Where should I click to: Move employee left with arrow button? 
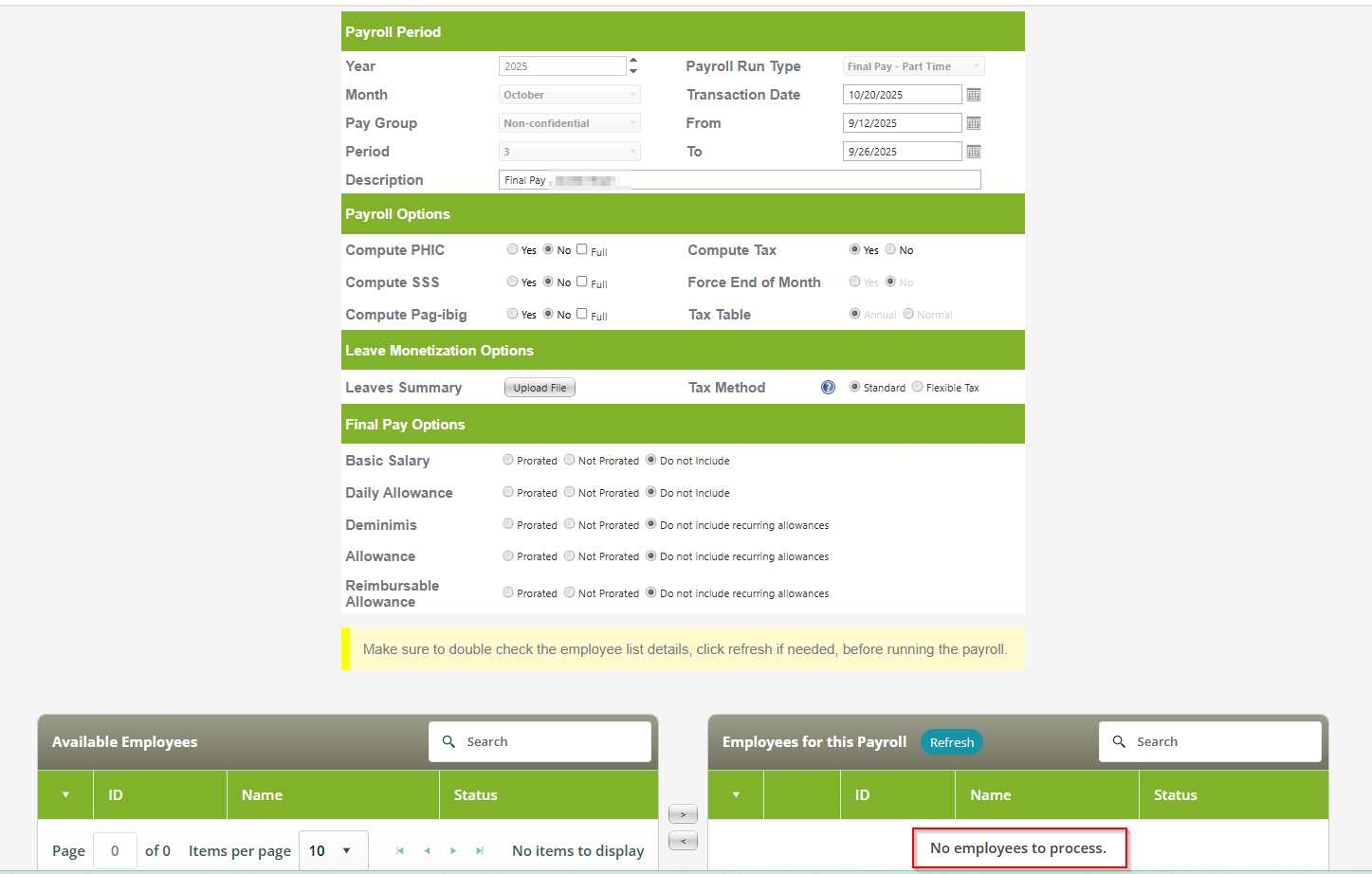683,841
